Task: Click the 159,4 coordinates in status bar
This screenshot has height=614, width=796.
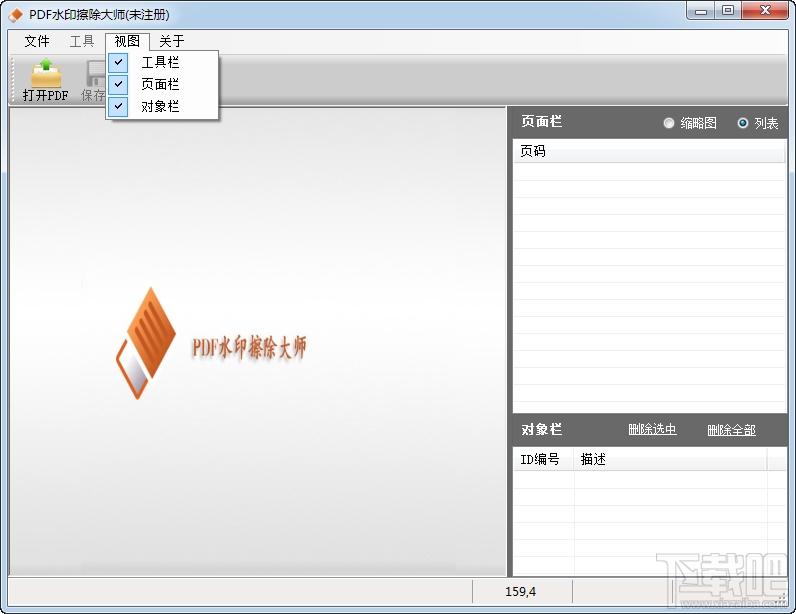Action: [520, 592]
